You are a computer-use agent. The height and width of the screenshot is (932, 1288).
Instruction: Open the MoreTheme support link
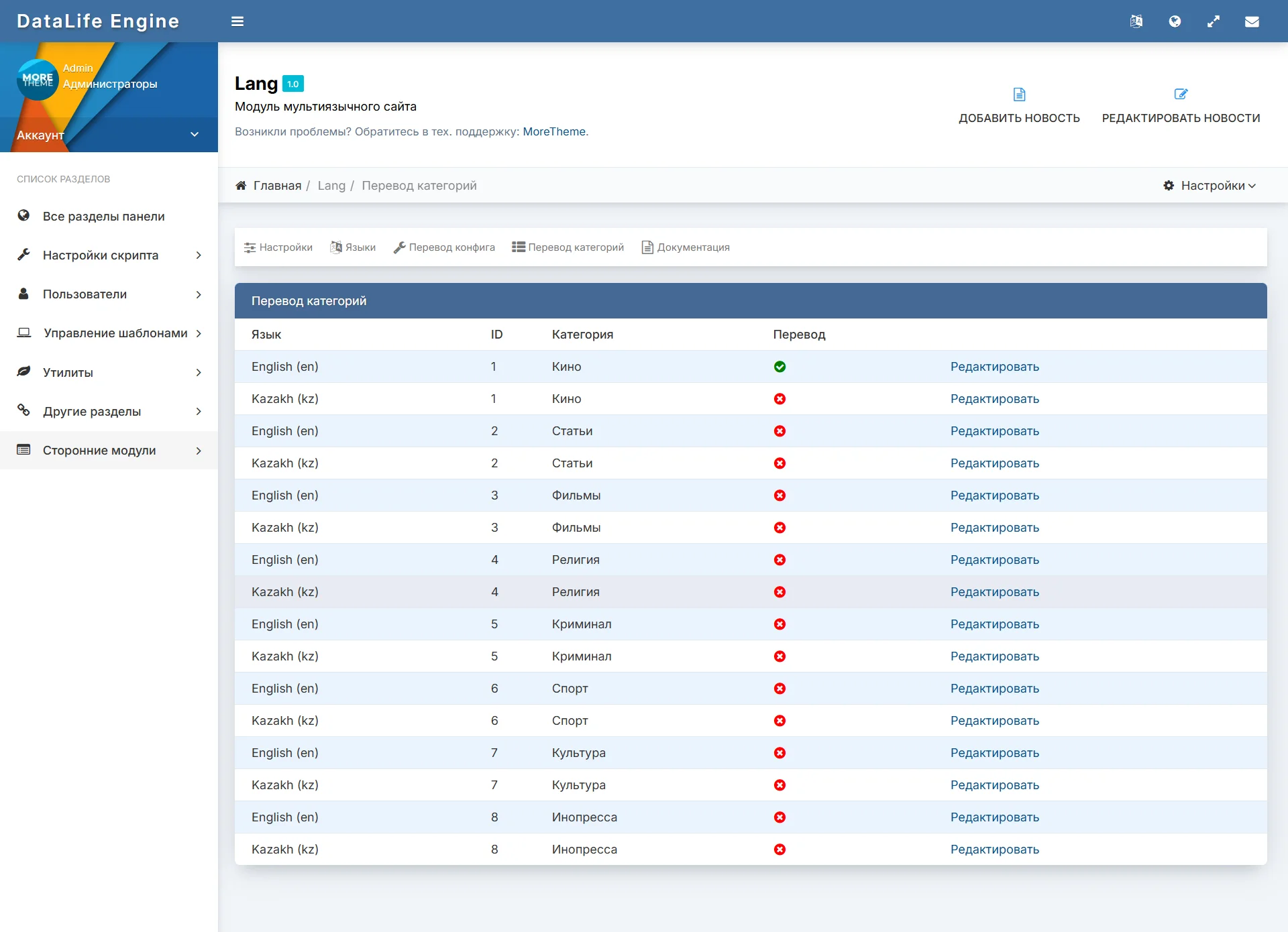click(553, 131)
